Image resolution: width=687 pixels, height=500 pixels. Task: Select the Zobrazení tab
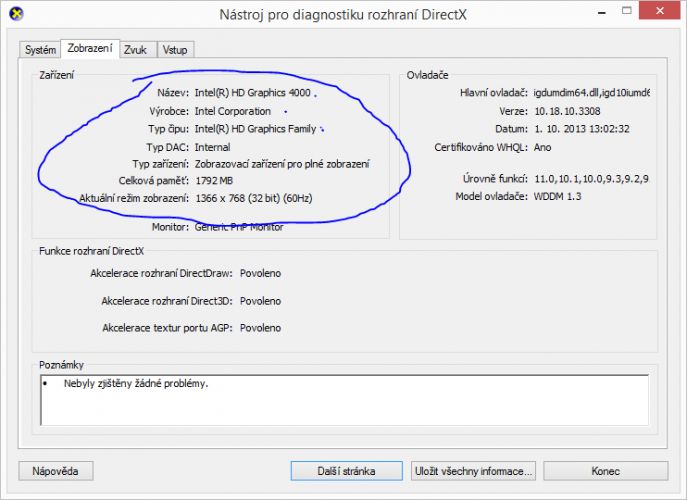click(90, 48)
